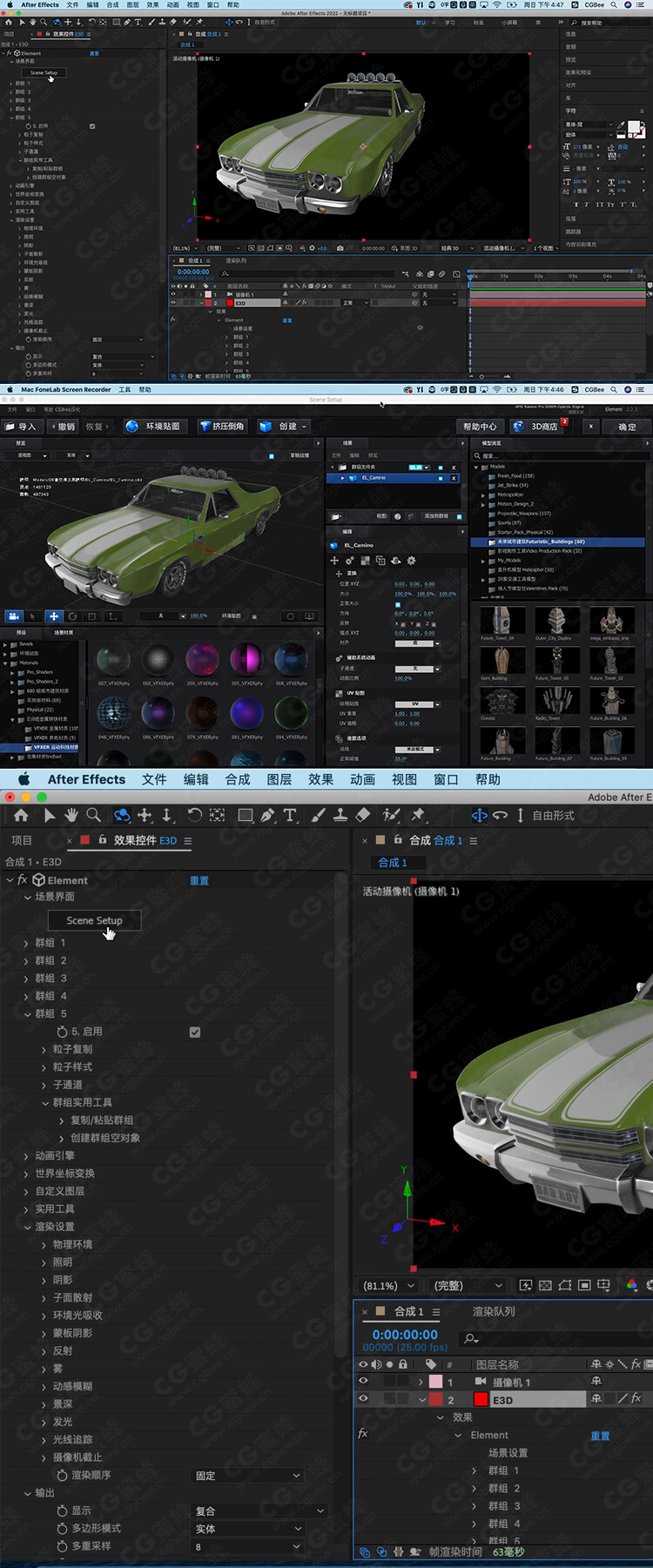Open the 渲染顺序 dropdown showing 固定
This screenshot has width=653, height=1568.
[x=248, y=1475]
